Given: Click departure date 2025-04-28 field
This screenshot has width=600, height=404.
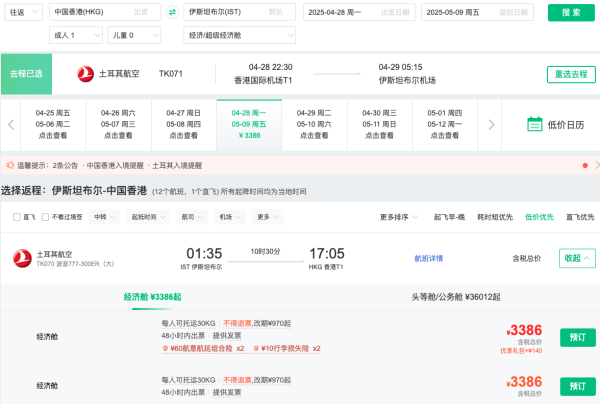Looking at the screenshot, I should click(359, 12).
